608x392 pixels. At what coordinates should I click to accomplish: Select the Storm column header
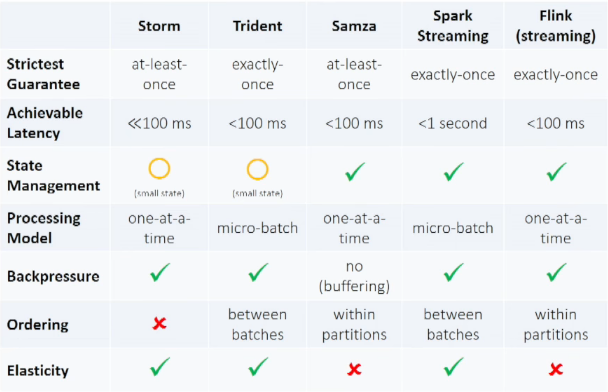159,26
